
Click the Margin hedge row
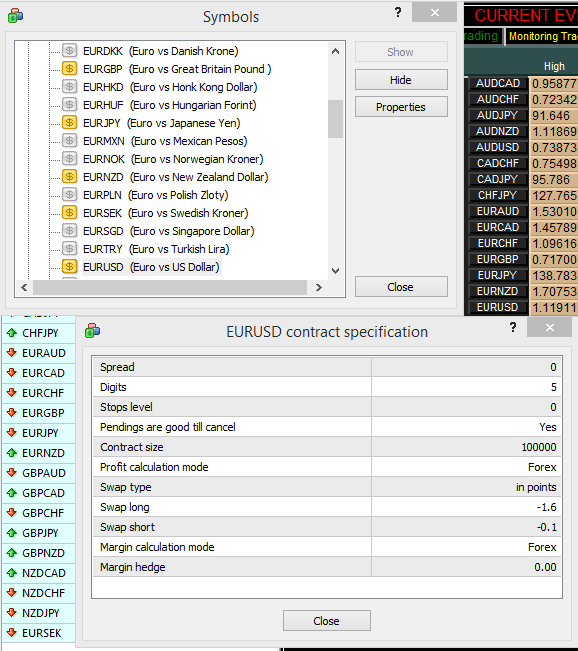point(326,567)
